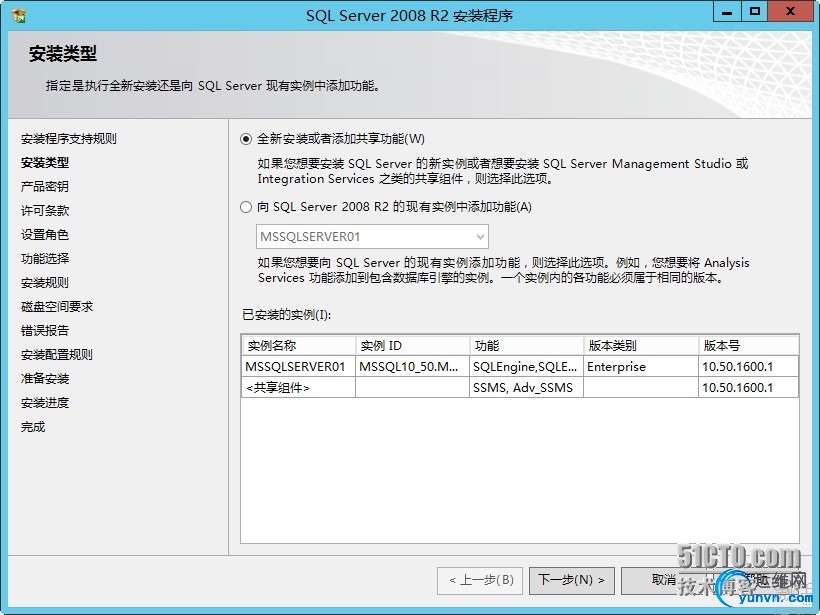Viewport: 820px width, 615px height.
Task: Click the 版本类别 column header
Action: [x=641, y=346]
